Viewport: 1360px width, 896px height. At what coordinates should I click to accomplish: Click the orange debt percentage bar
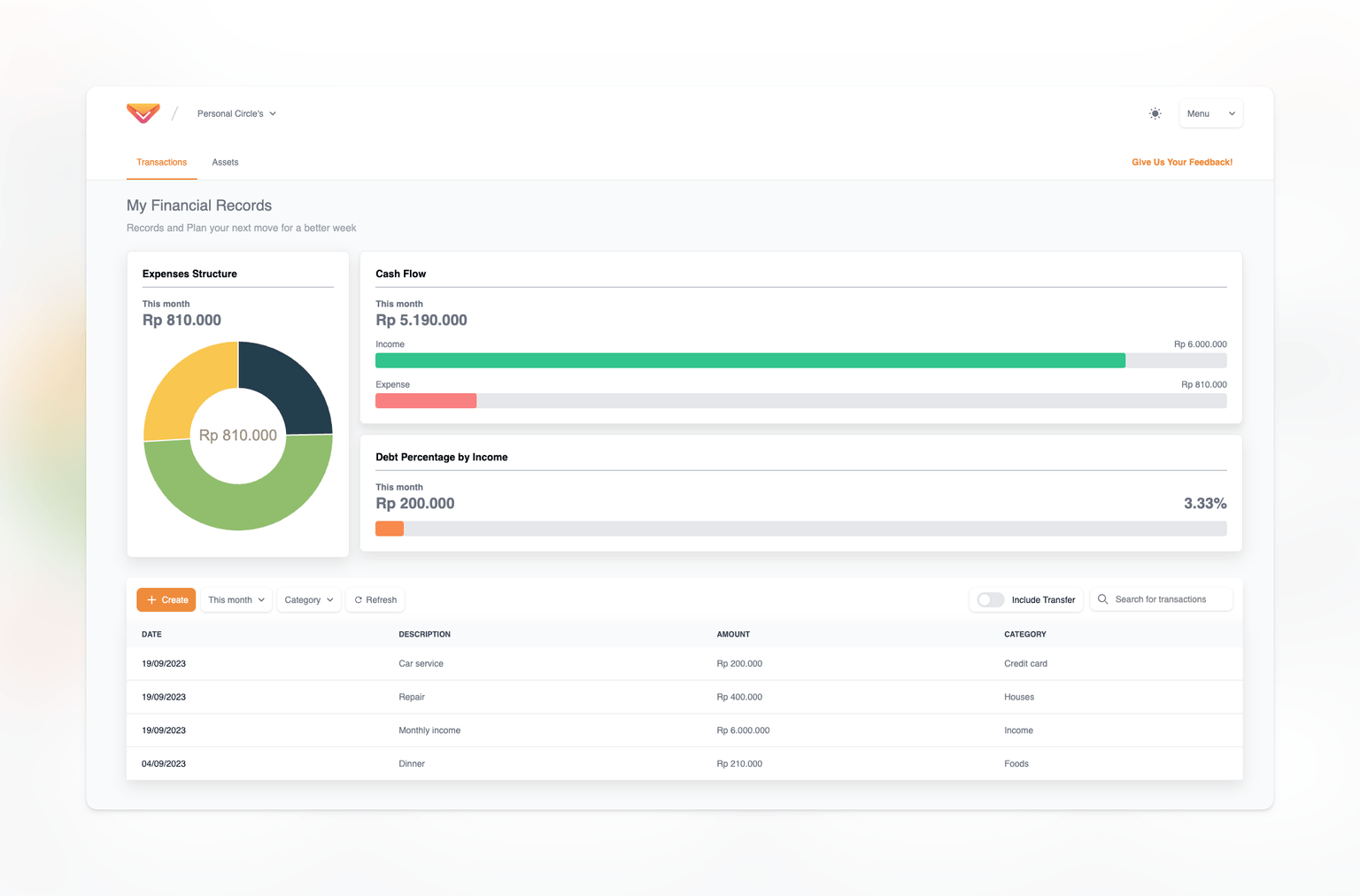pos(390,529)
